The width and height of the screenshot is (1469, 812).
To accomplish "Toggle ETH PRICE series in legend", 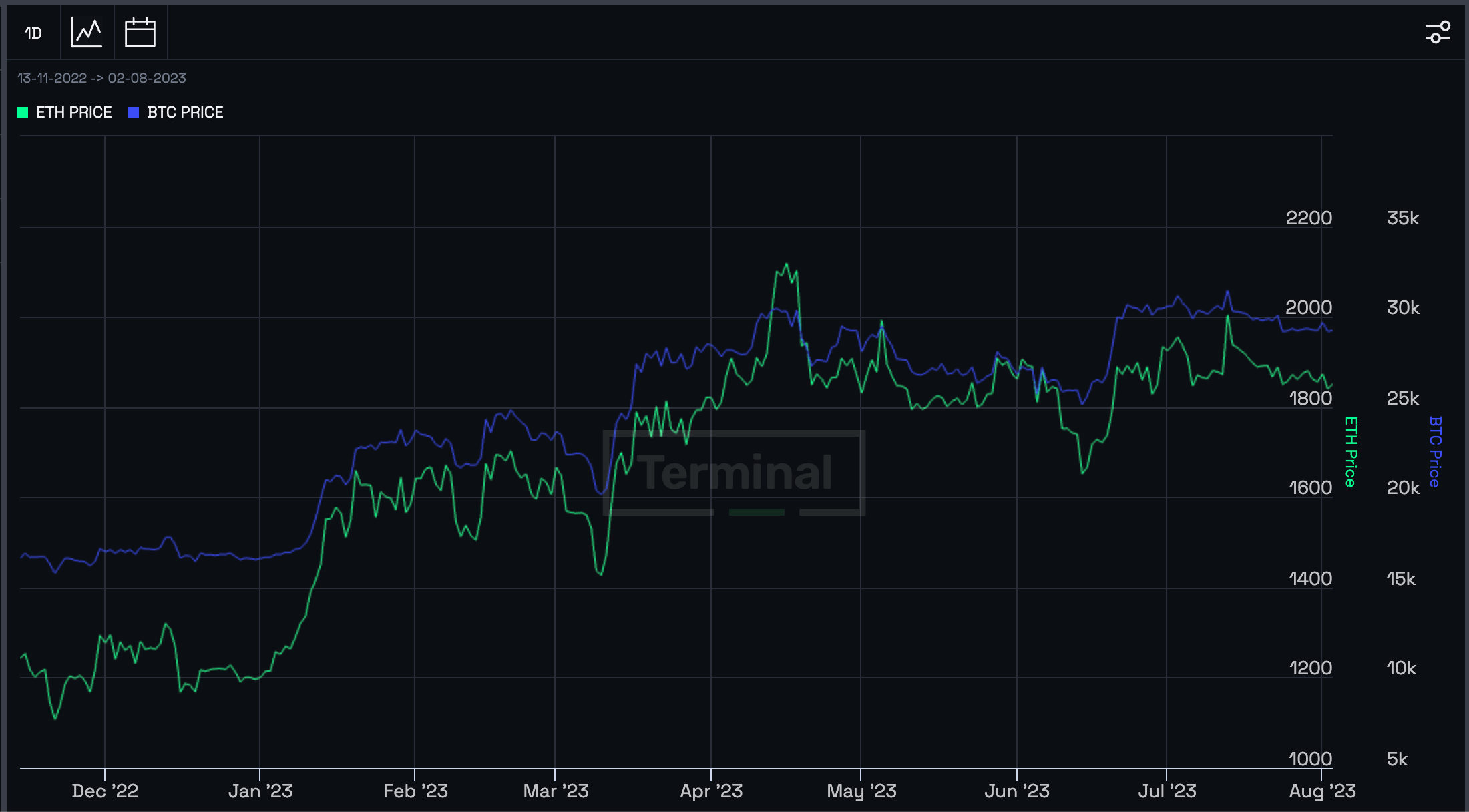I will tap(65, 112).
